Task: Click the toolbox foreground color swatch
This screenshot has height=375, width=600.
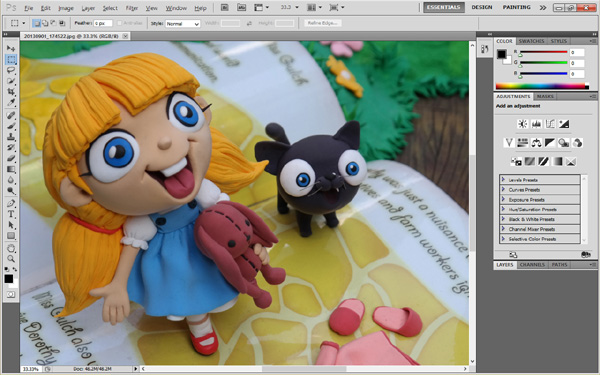Action: (x=8, y=279)
